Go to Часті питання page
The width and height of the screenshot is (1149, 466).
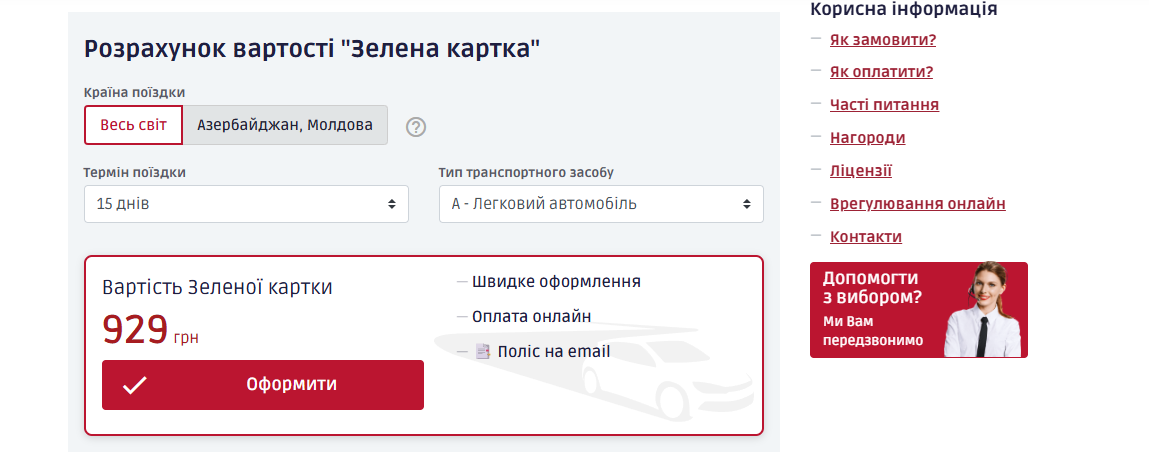click(x=884, y=105)
